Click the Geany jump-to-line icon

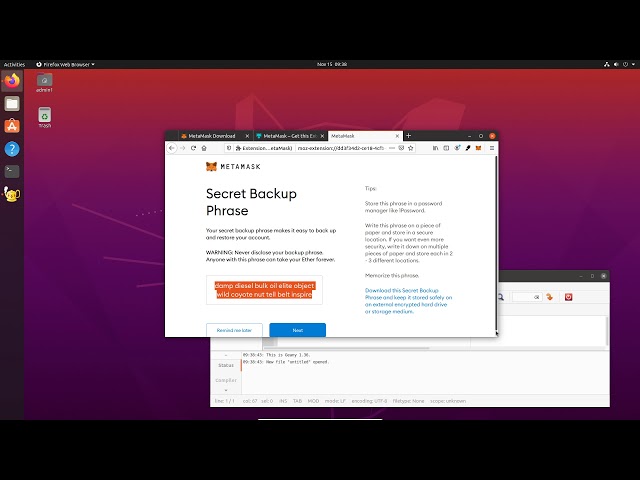pyautogui.click(x=549, y=297)
